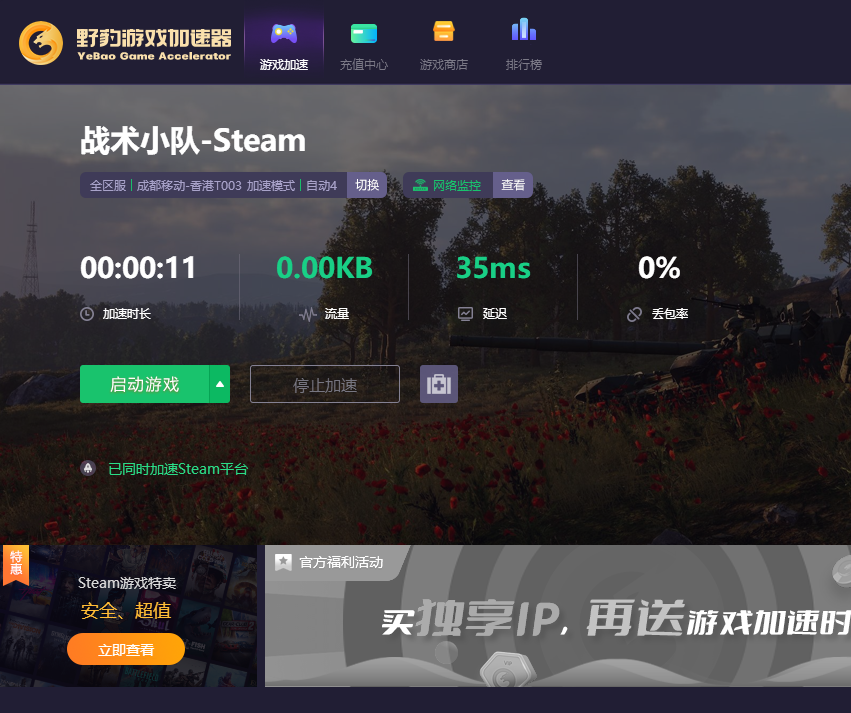The width and height of the screenshot is (851, 713).
Task: Open the Steam游戏特卖 promotion thumbnail
Action: [129, 616]
